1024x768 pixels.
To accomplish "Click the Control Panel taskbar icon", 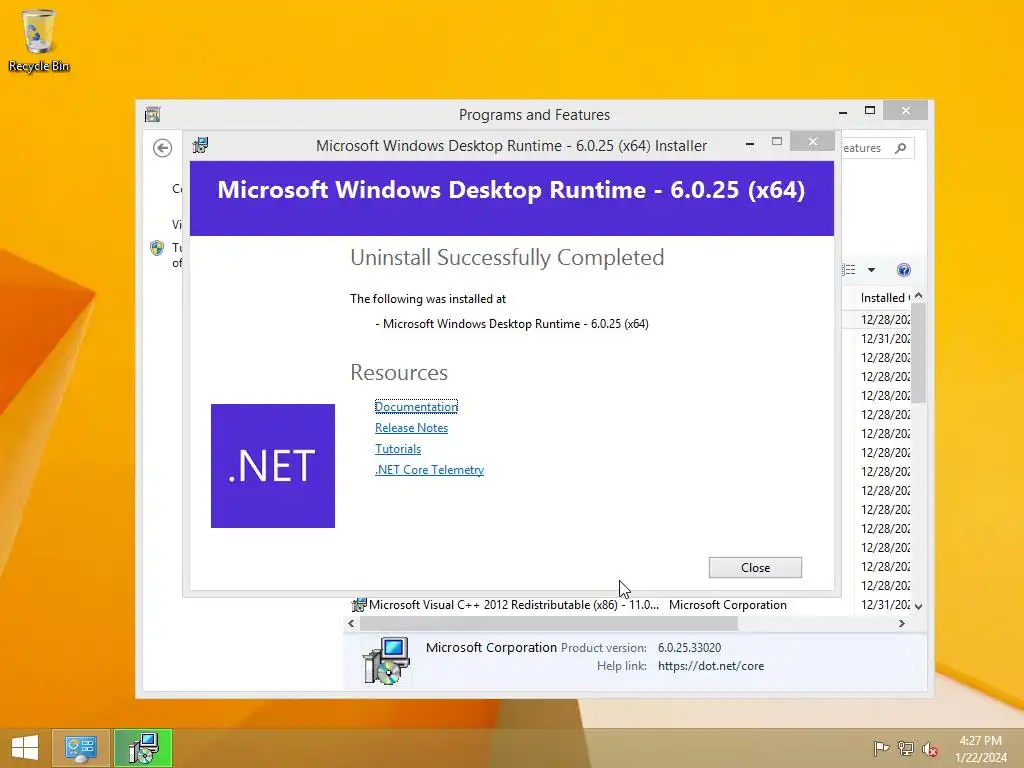I will tap(80, 748).
